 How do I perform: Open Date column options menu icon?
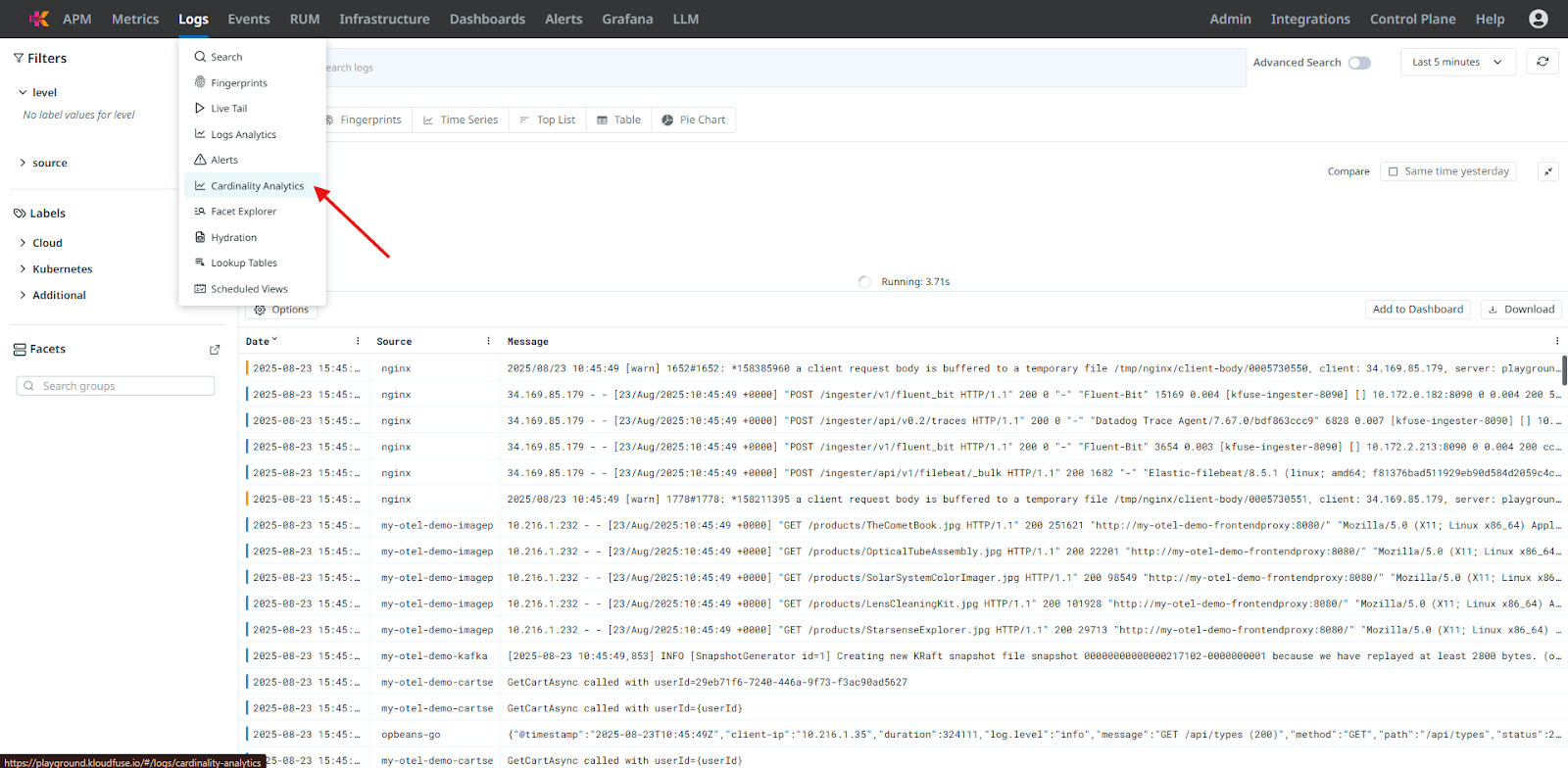click(358, 341)
